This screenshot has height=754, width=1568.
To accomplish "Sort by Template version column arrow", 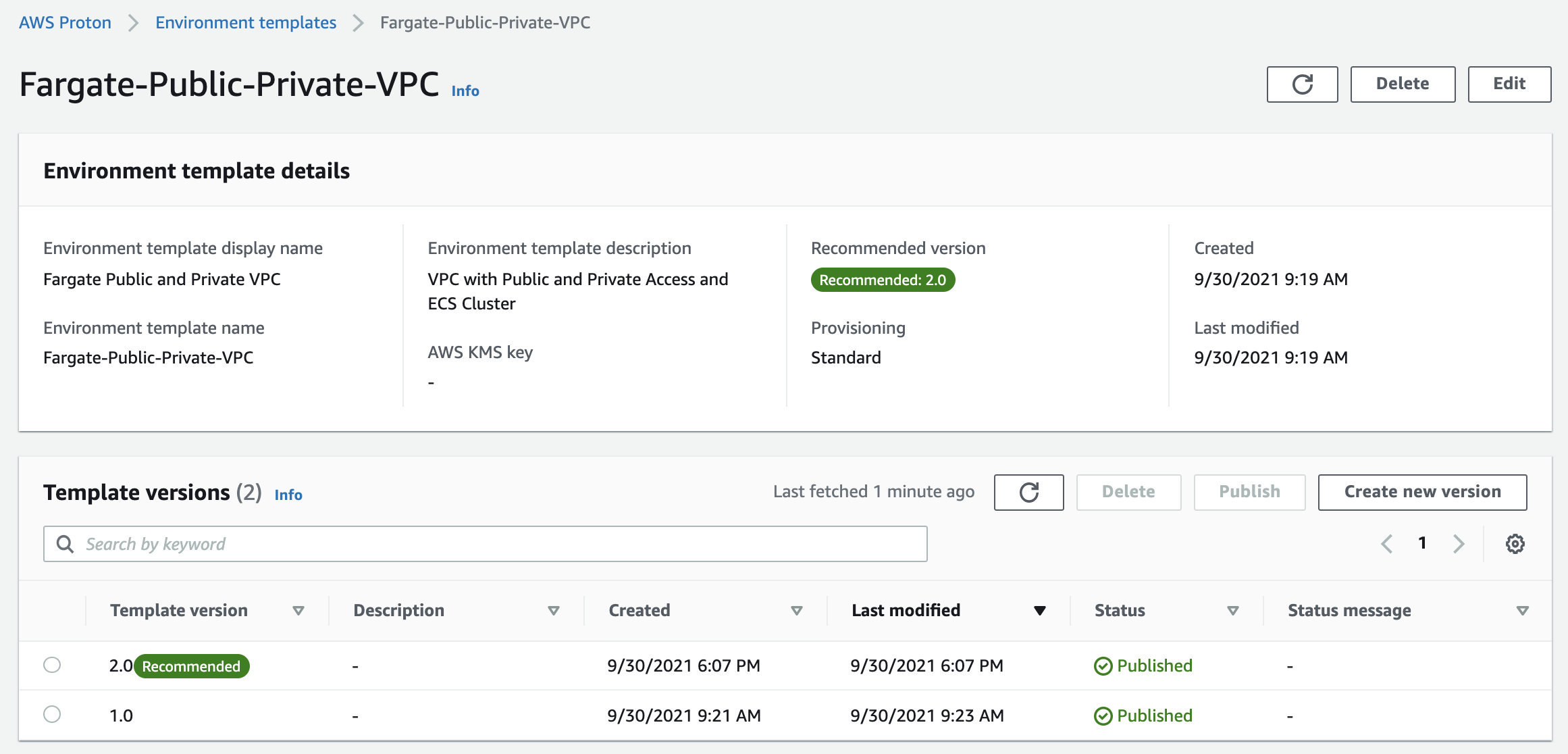I will [x=298, y=611].
